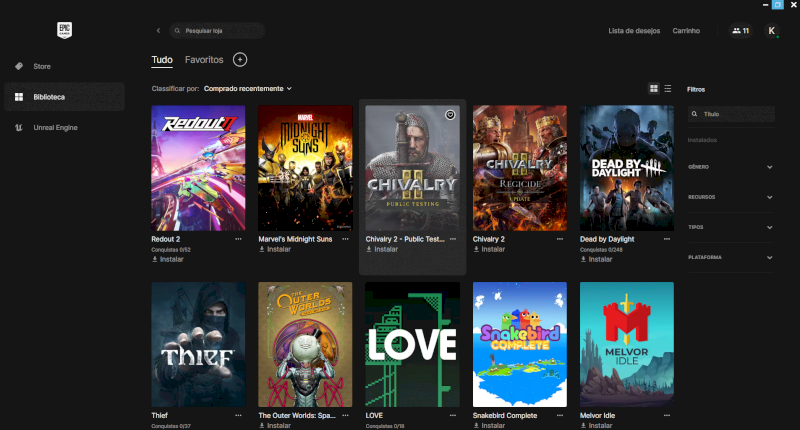This screenshot has width=800, height=430.
Task: Open options menu for The Outer Worlds
Action: point(345,415)
